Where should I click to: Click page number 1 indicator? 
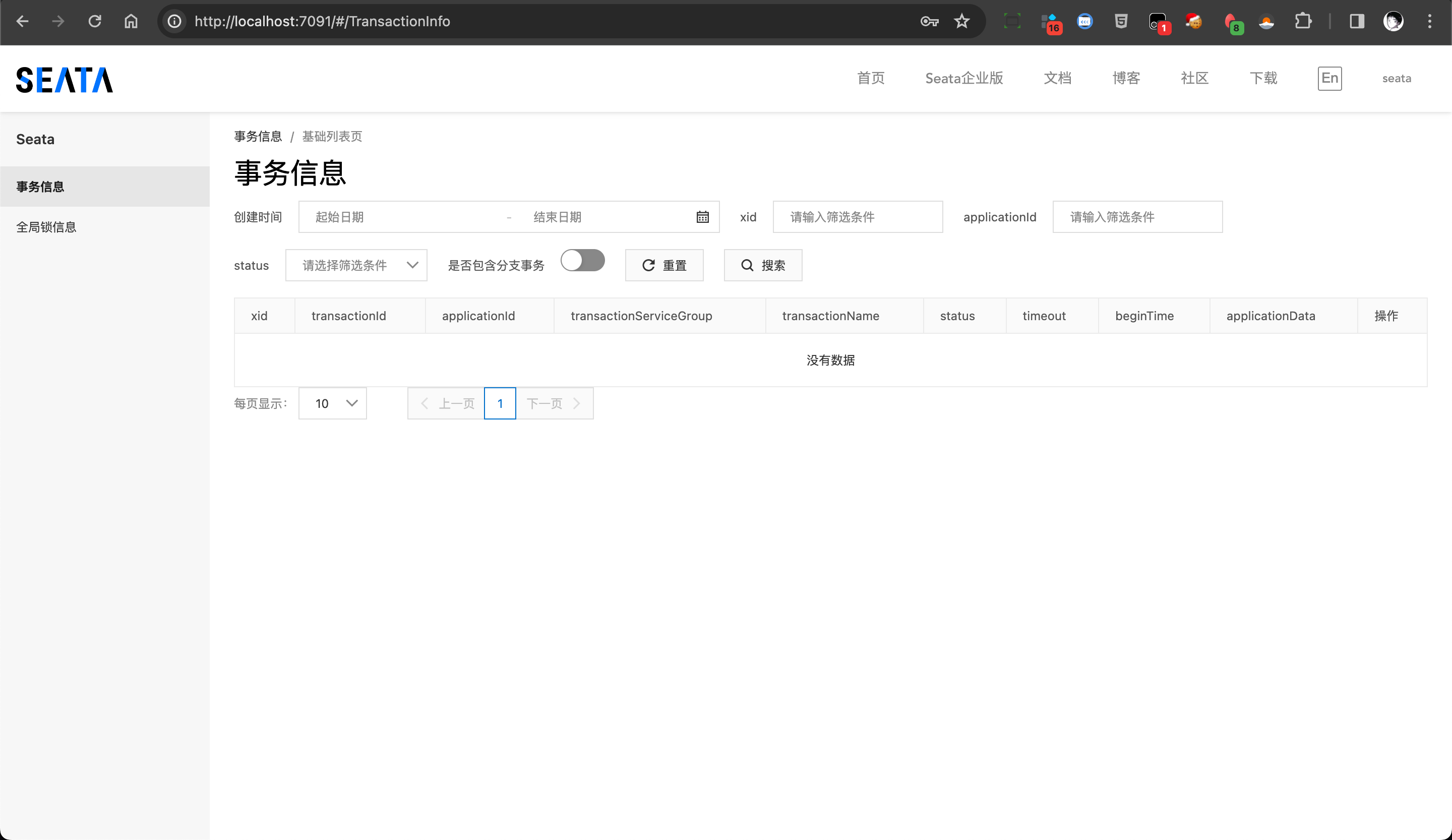point(500,403)
